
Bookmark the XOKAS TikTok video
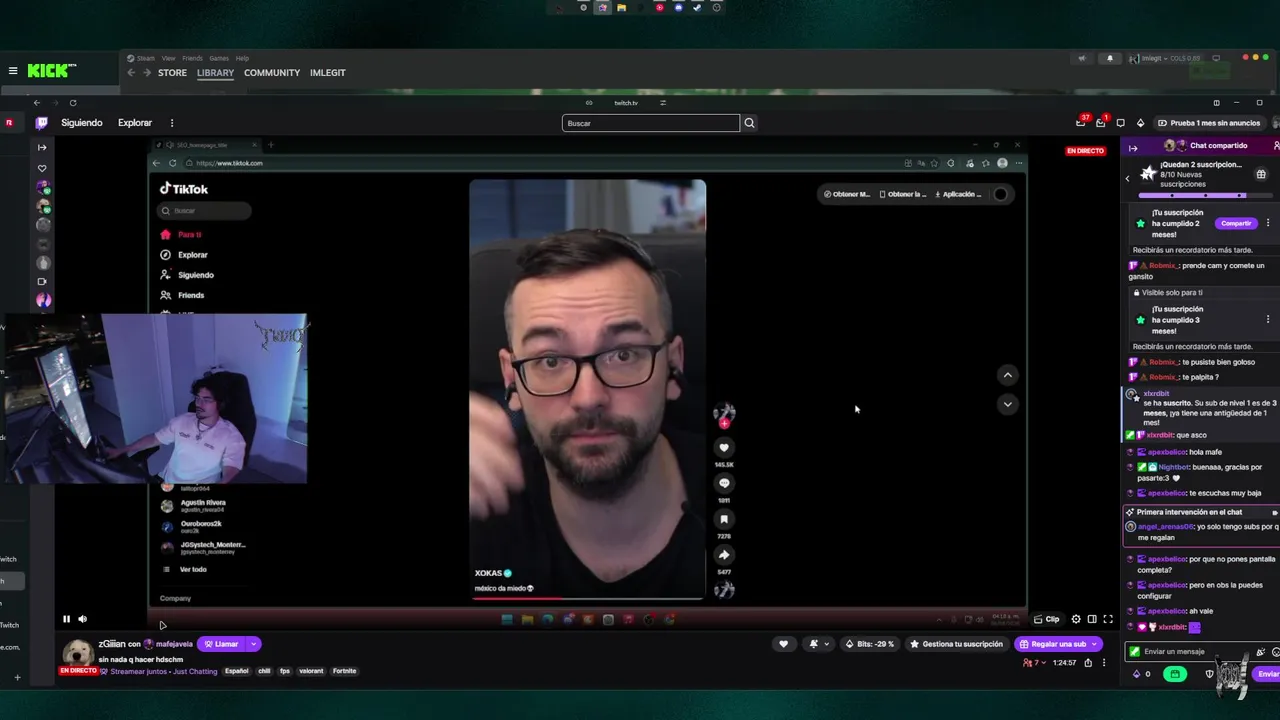point(724,519)
